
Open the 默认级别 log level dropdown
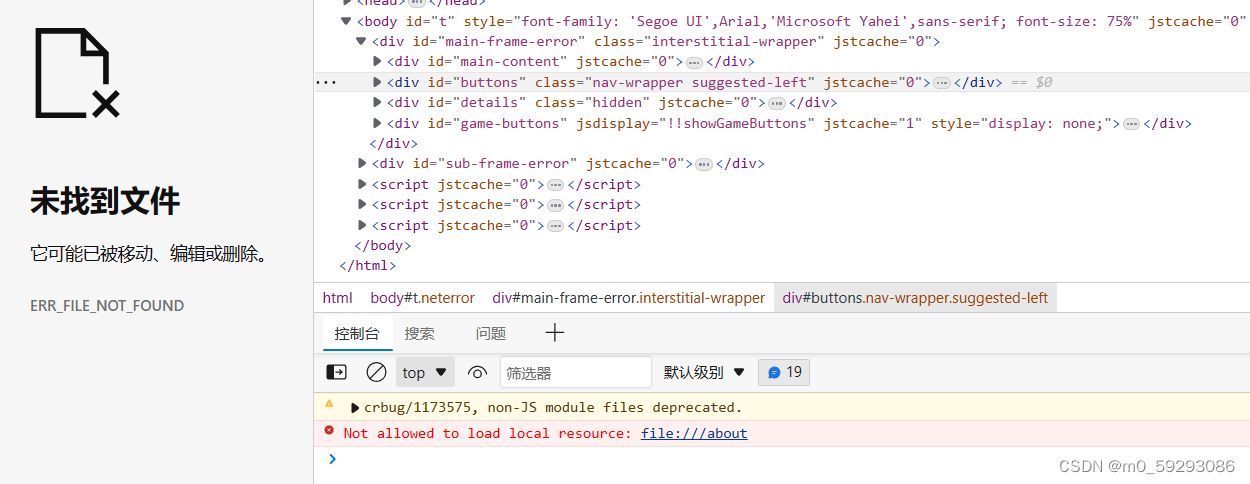pyautogui.click(x=705, y=372)
